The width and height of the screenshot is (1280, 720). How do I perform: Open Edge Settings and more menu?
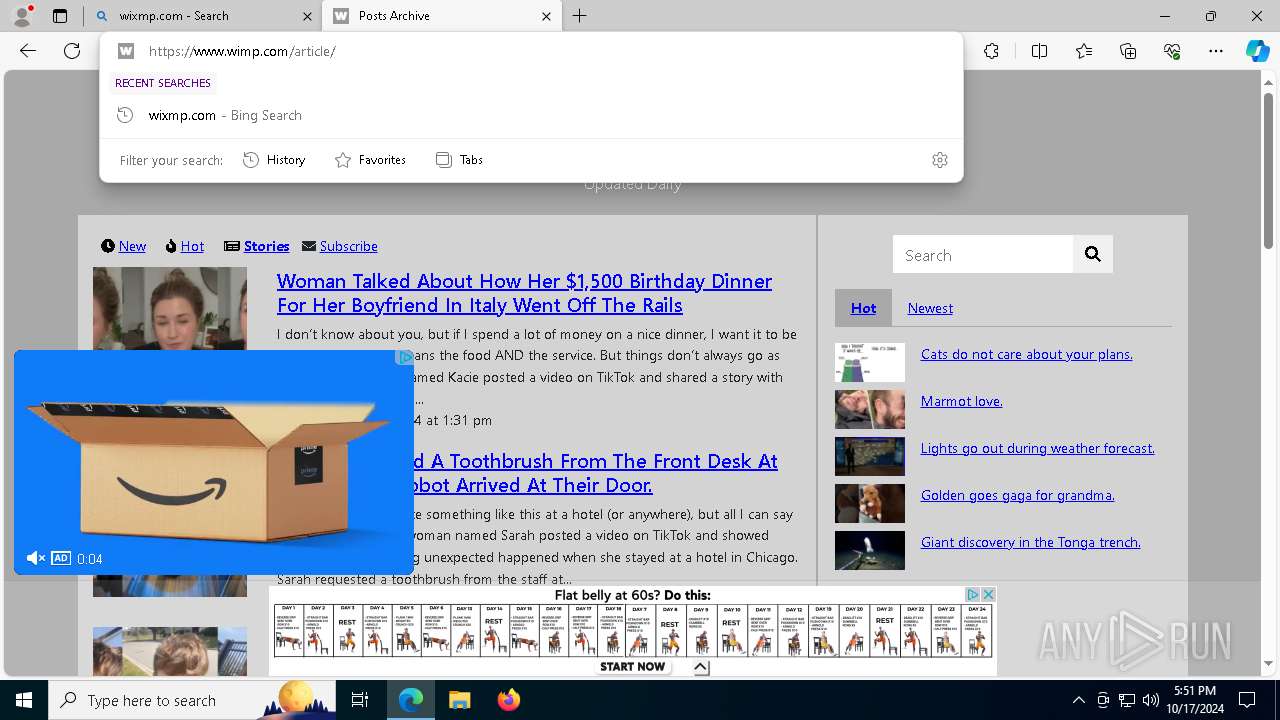pos(1216,51)
